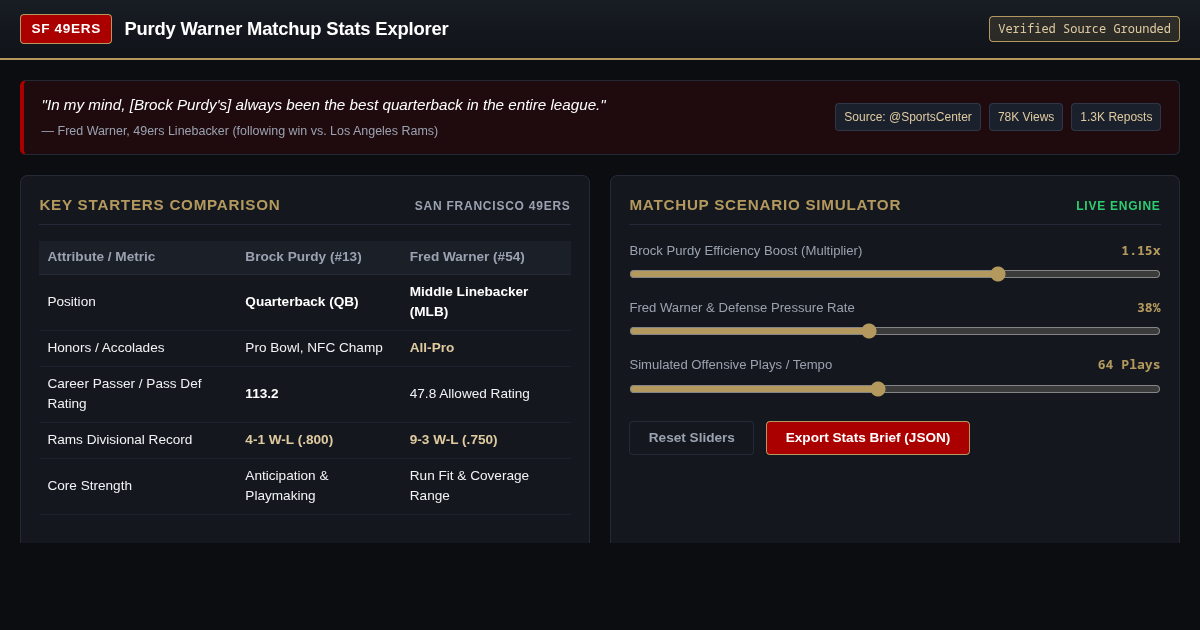Viewport: 1200px width, 630px height.
Task: Click the Key Starters Comparison heading
Action: 160,205
